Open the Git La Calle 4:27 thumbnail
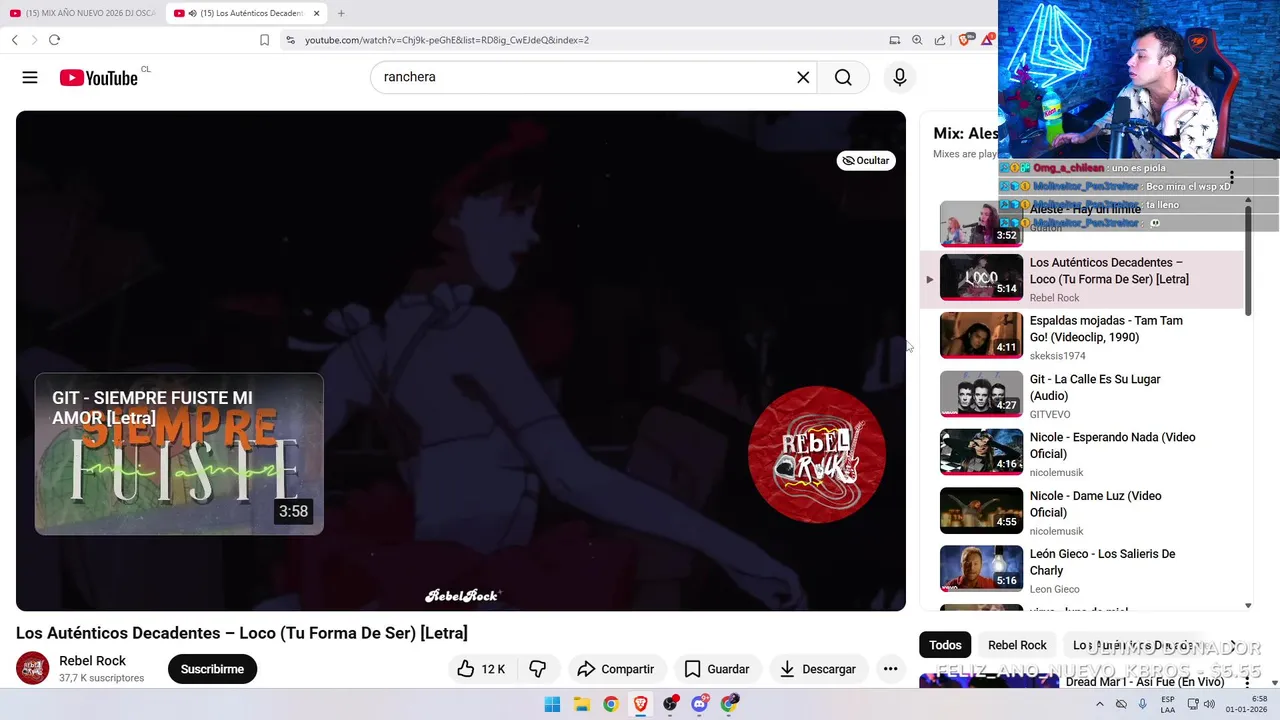The width and height of the screenshot is (1280, 720). coord(981,394)
